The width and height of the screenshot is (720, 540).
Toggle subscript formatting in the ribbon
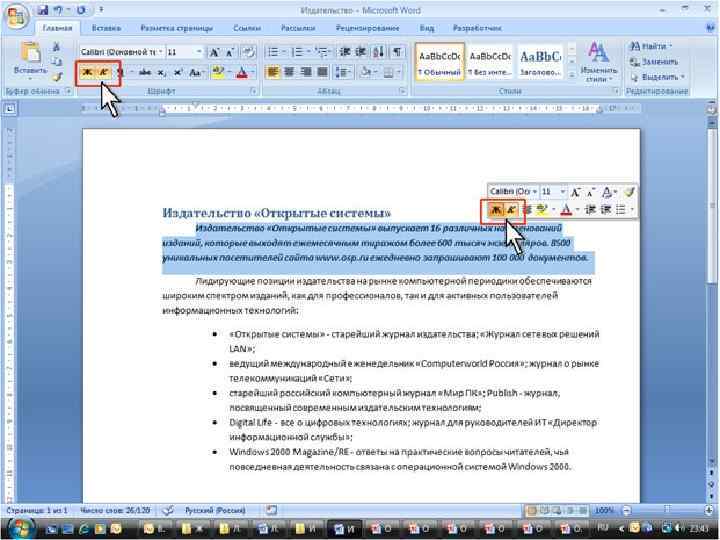(x=162, y=72)
